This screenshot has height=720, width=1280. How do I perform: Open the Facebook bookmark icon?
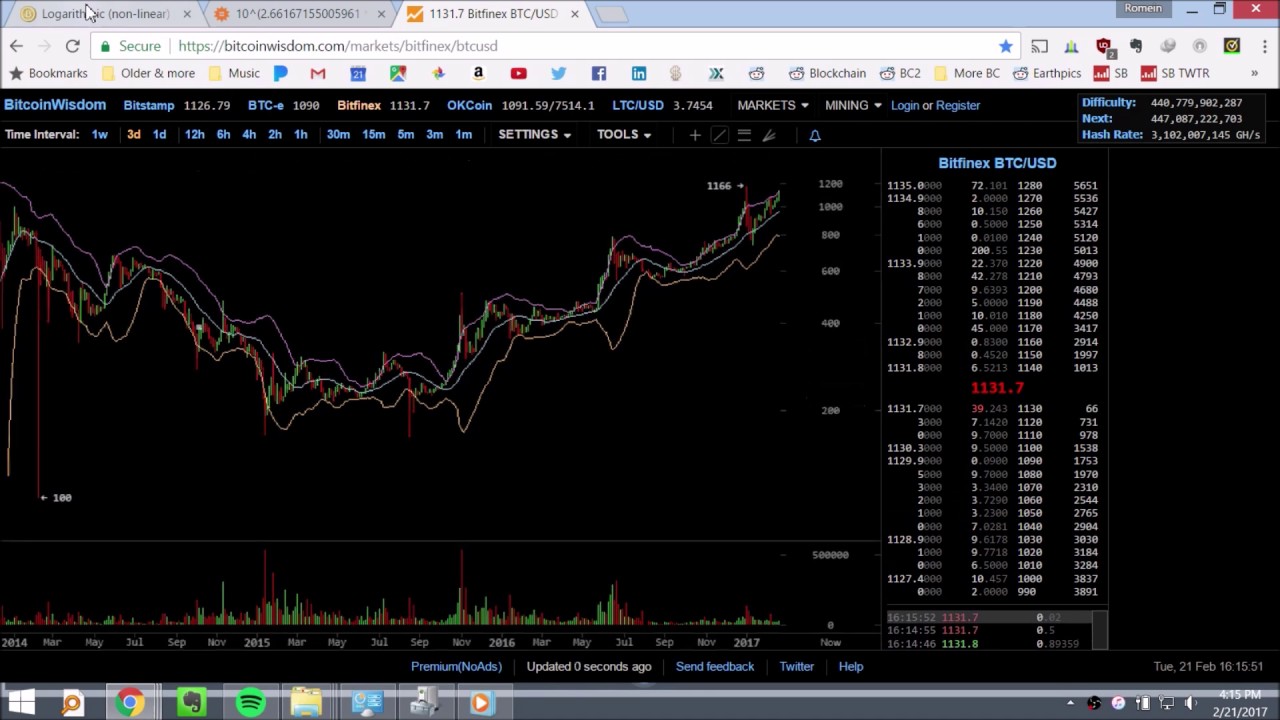point(598,73)
